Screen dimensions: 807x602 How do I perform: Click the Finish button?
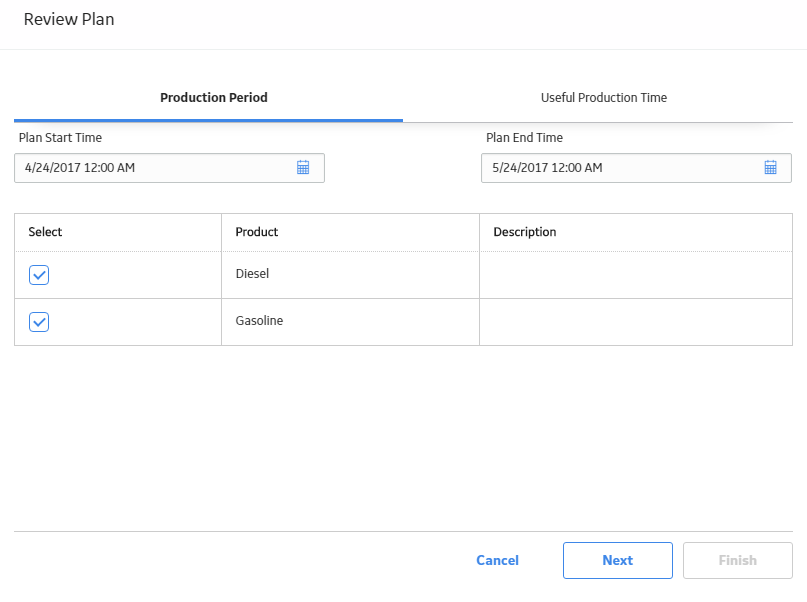click(738, 560)
